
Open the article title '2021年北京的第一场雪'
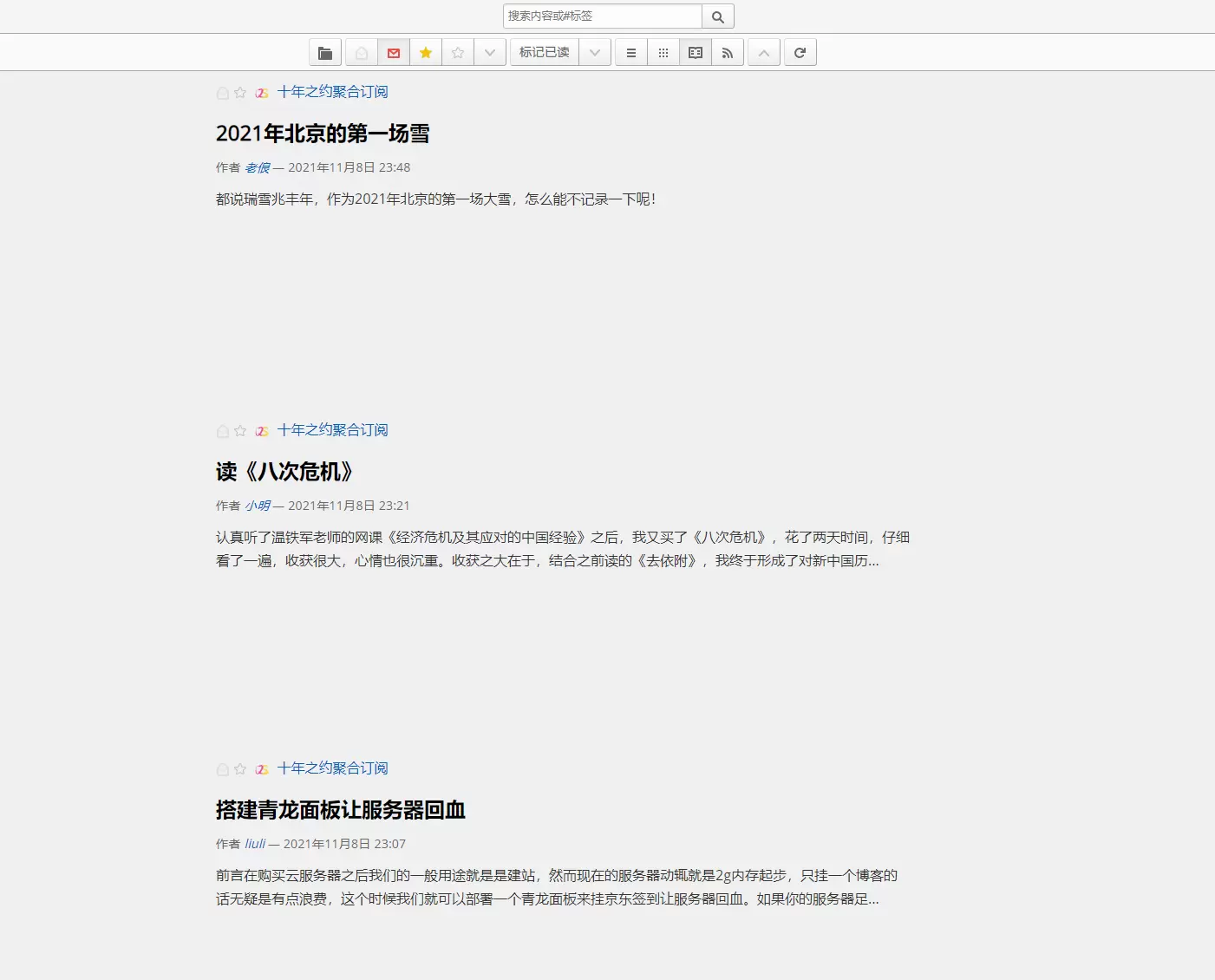pyautogui.click(x=323, y=134)
